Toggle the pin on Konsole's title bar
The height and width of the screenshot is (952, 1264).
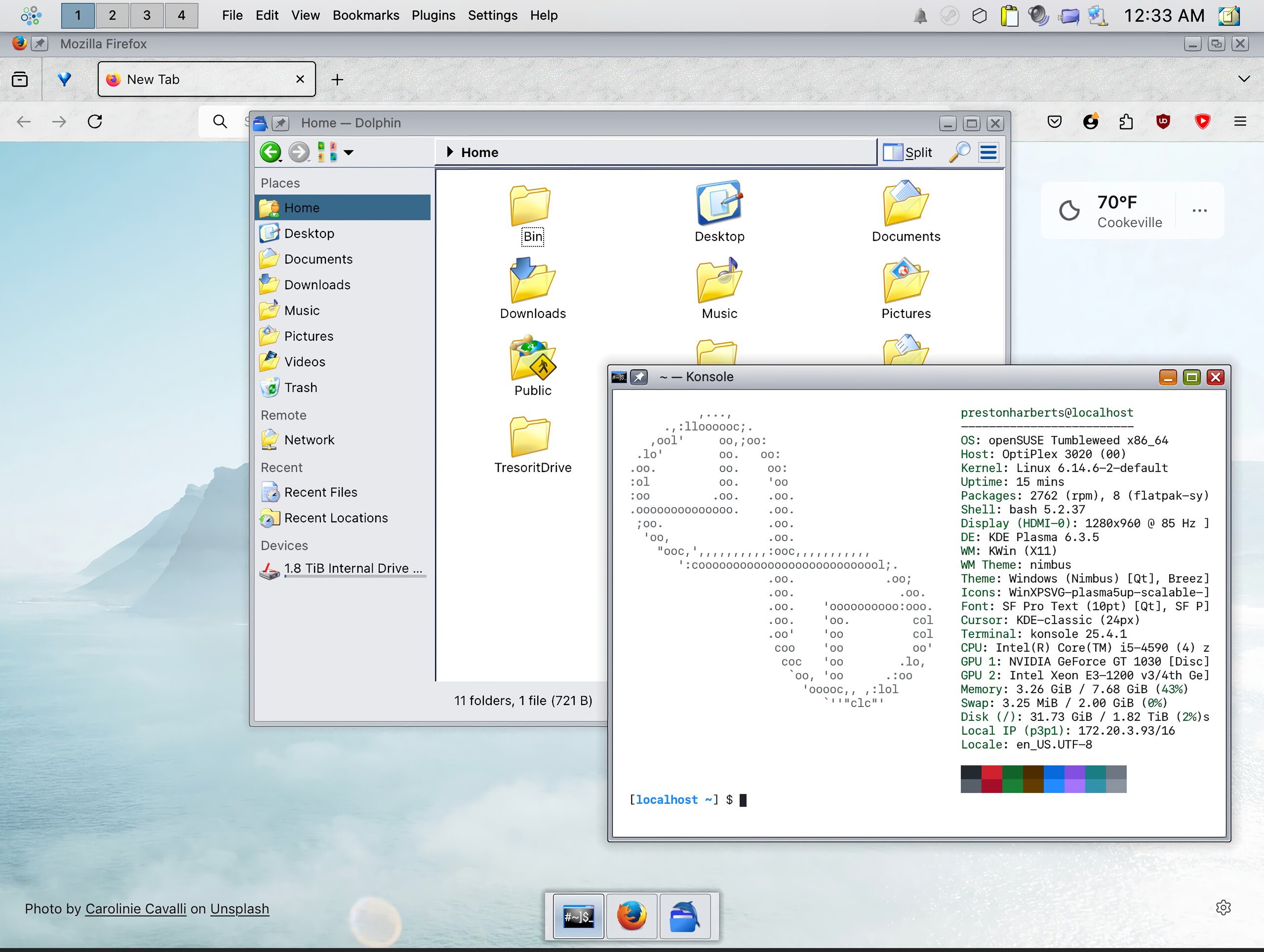click(639, 377)
